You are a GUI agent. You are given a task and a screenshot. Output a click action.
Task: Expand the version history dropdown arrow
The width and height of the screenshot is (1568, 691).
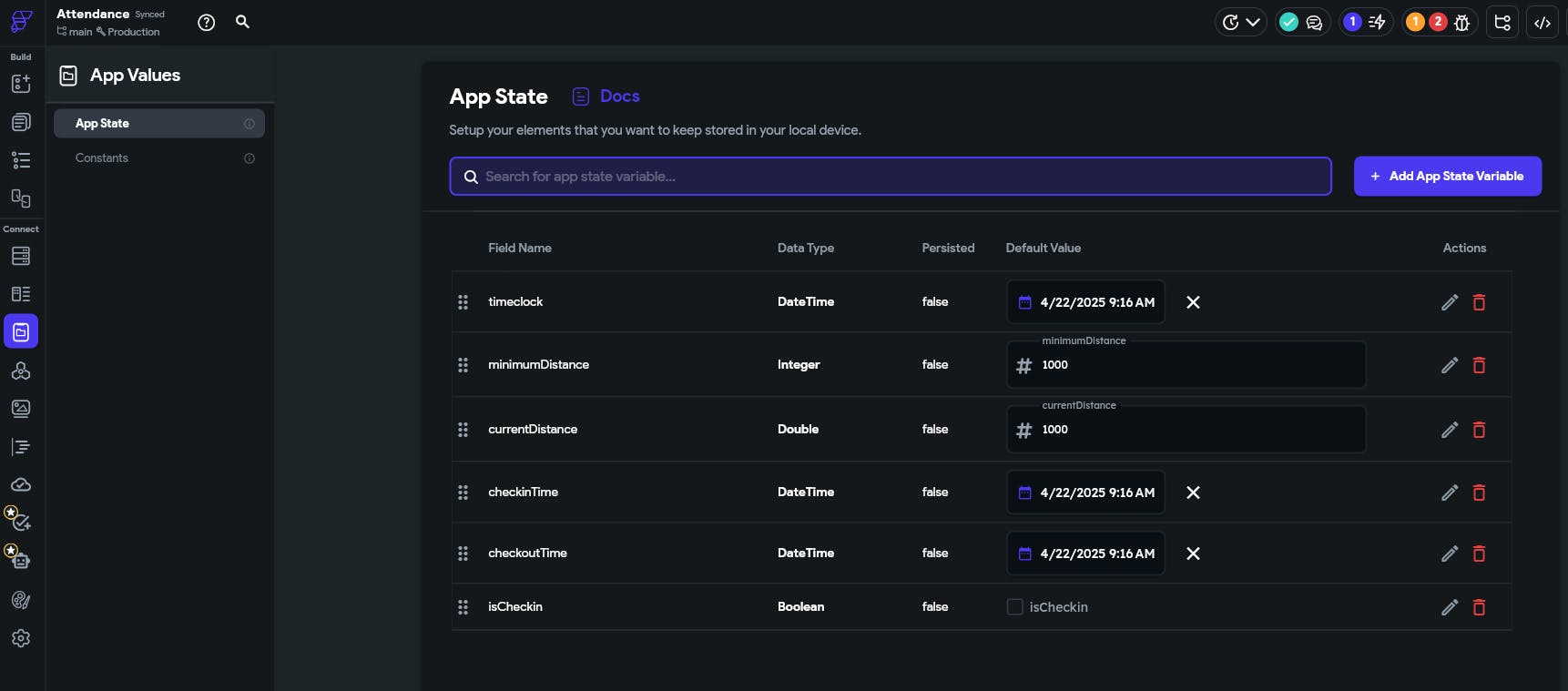tap(1253, 23)
